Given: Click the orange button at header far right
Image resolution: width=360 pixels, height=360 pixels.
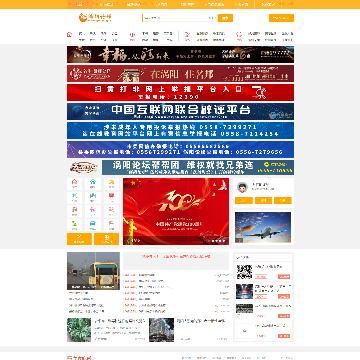Looking at the screenshot, I should (x=281, y=18).
